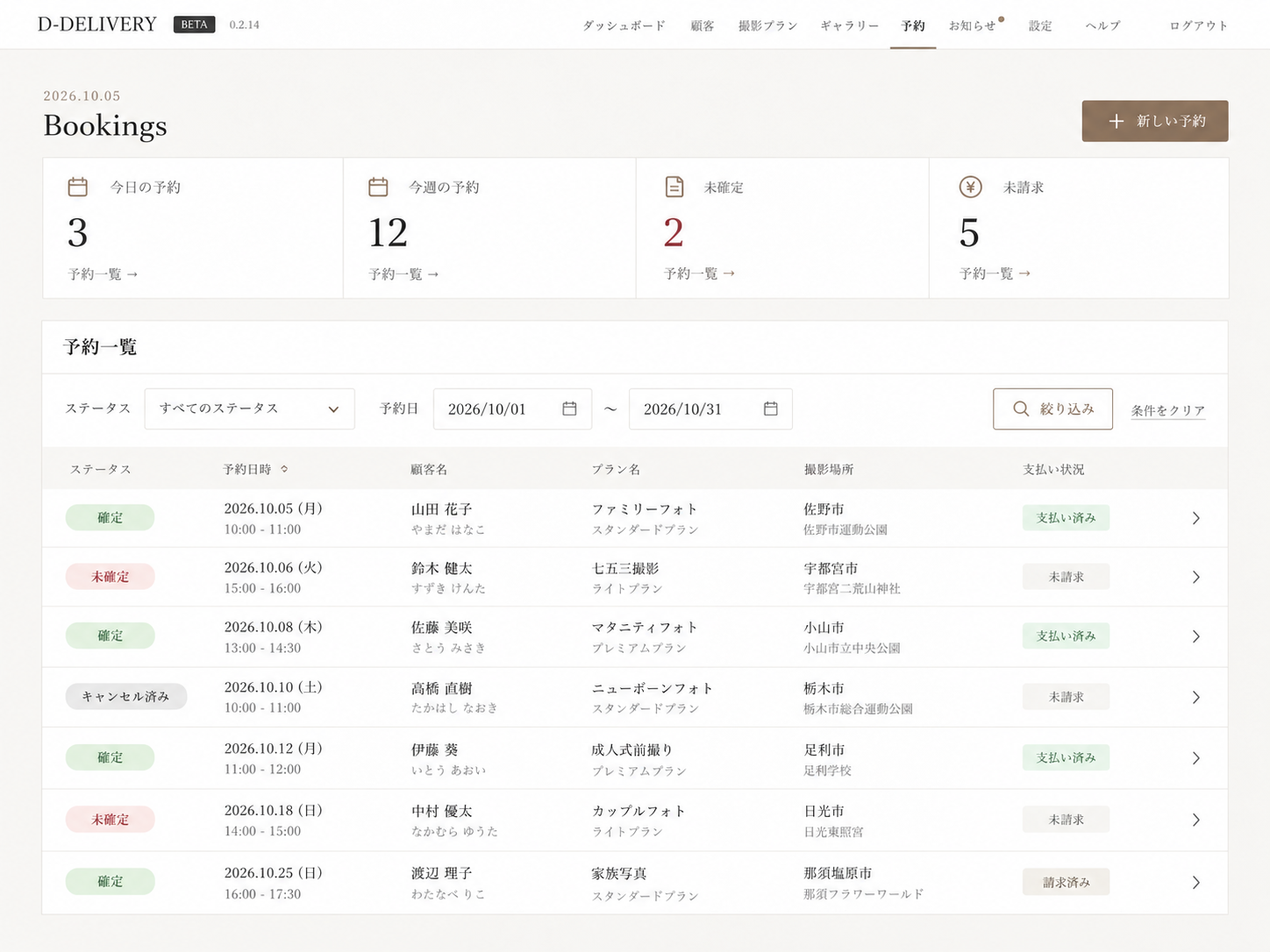Apply filters with 絞り込み button

click(1052, 409)
